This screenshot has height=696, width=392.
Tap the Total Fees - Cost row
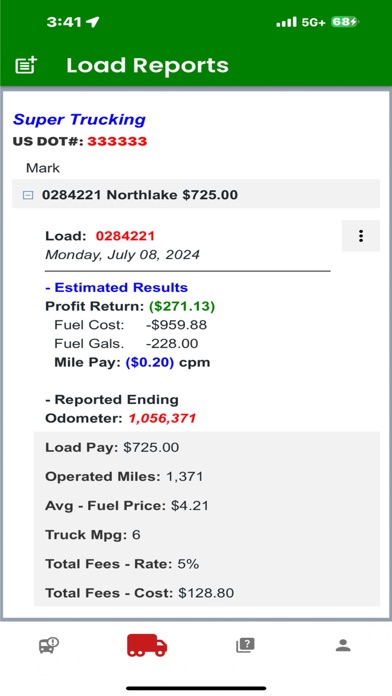click(207, 593)
